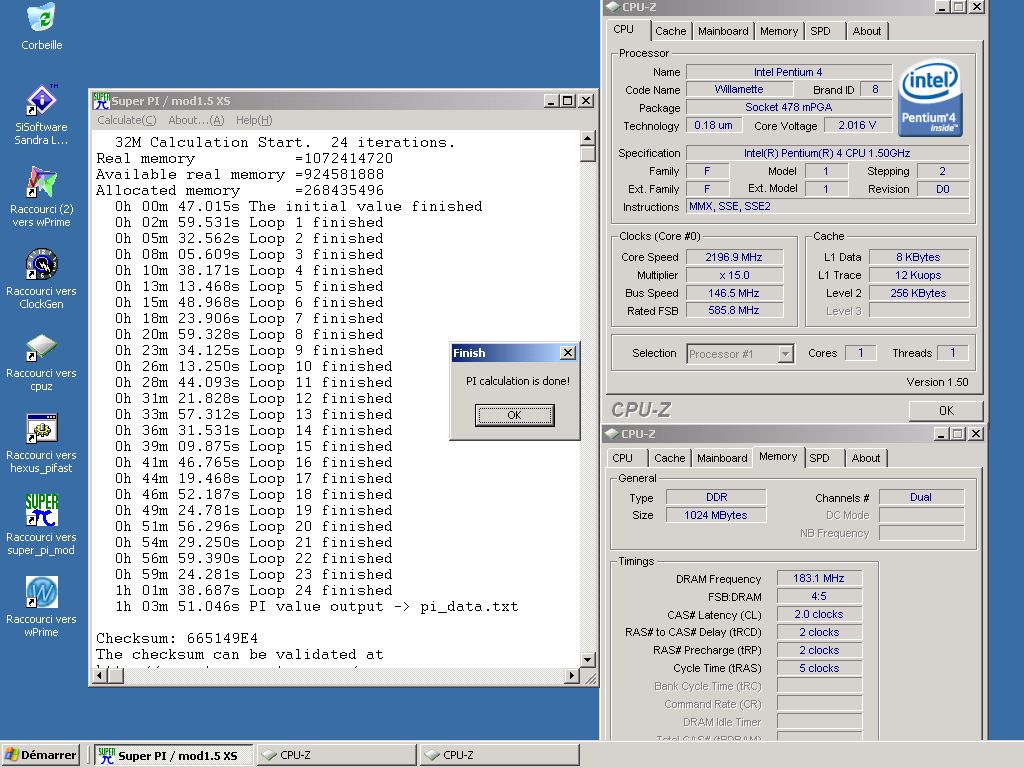
Task: Minimize the Super PI window
Action: (x=551, y=101)
